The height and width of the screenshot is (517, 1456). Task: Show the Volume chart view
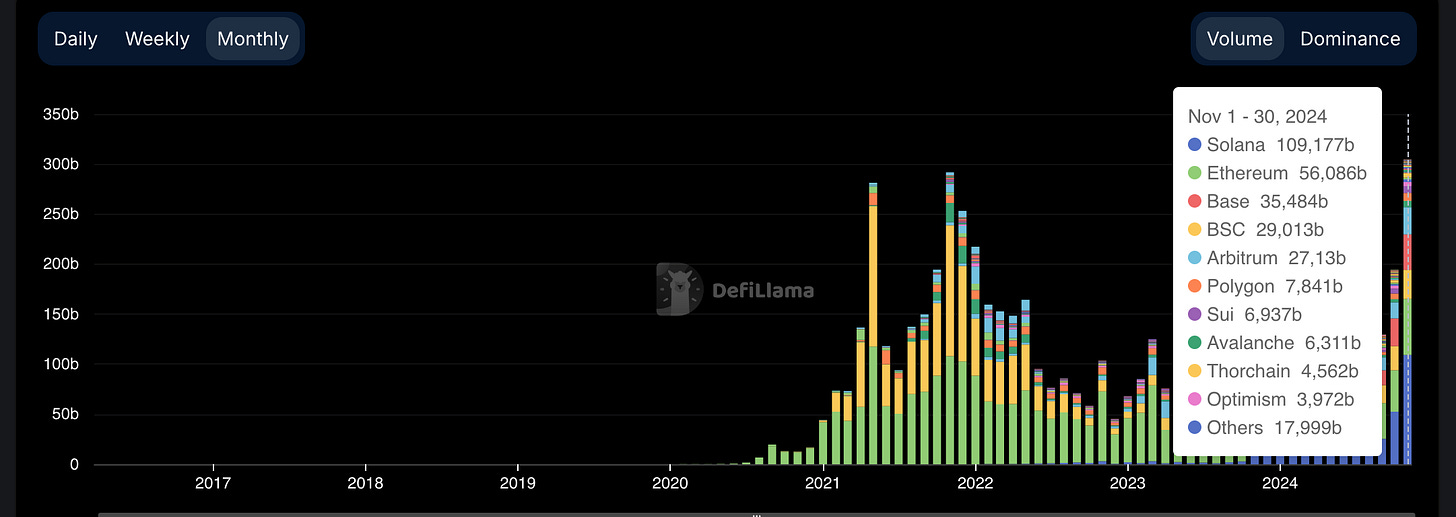(x=1240, y=39)
